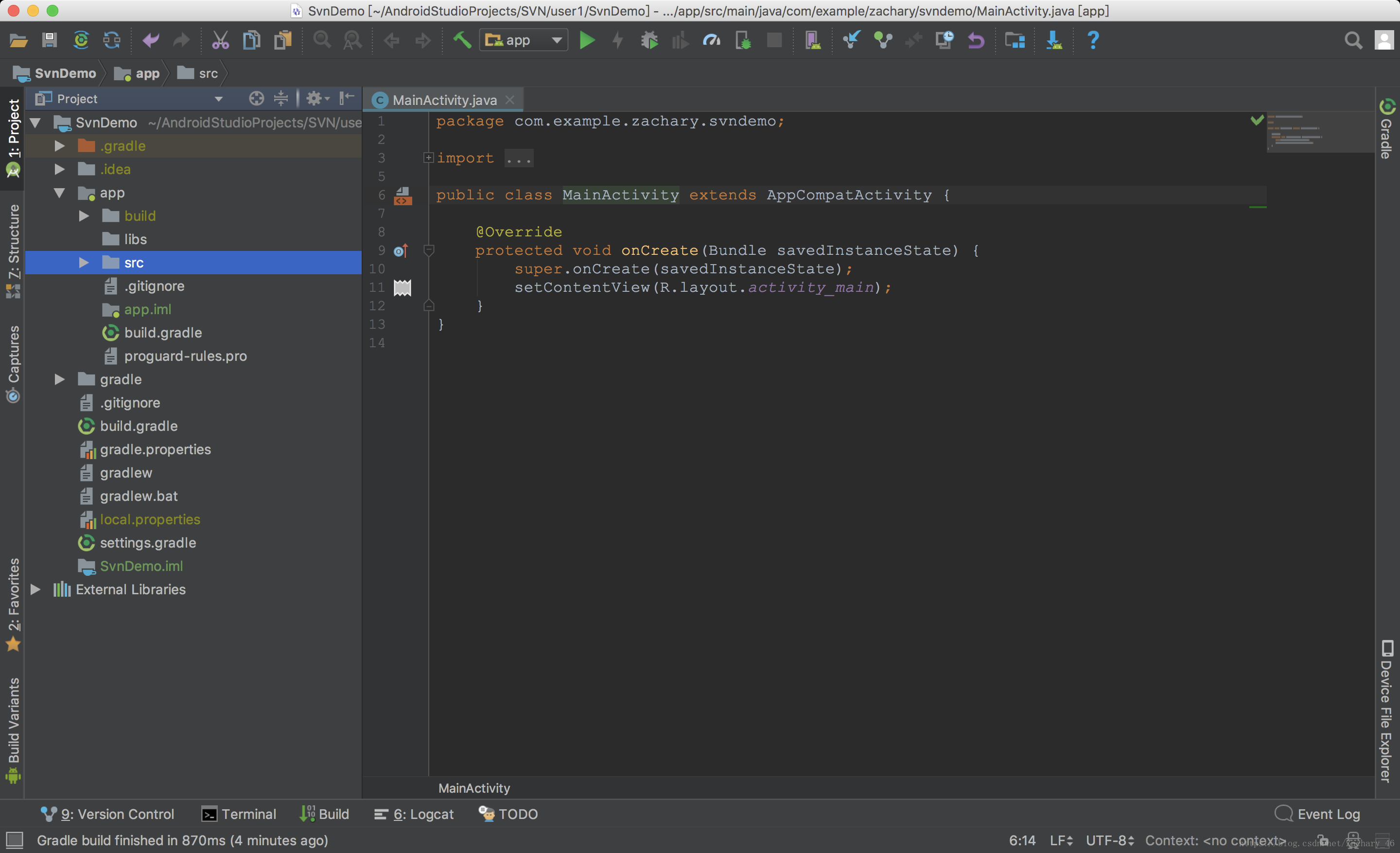Toggle the 1: Project tool window

pos(13,138)
